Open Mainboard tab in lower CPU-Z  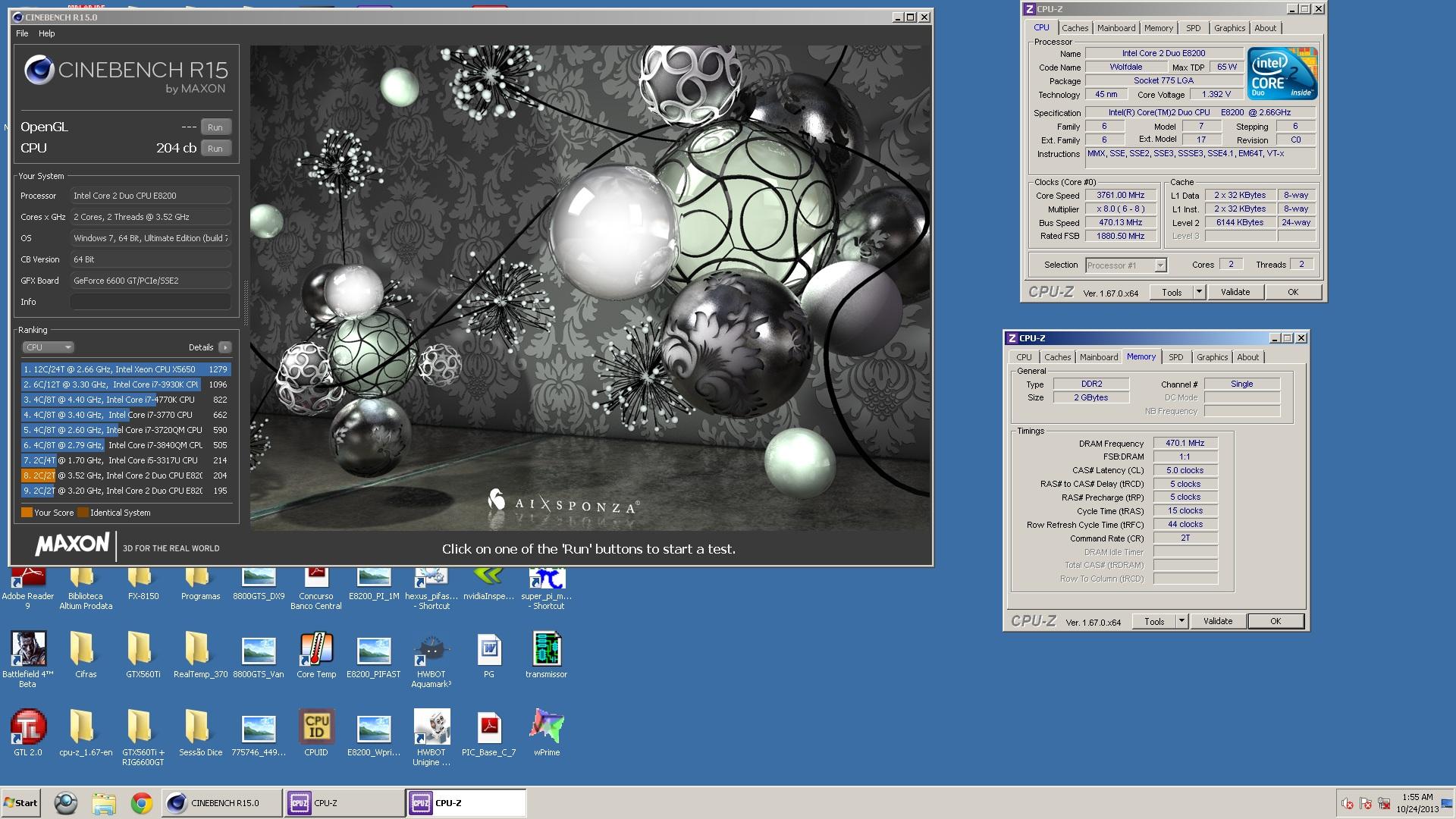(1099, 357)
